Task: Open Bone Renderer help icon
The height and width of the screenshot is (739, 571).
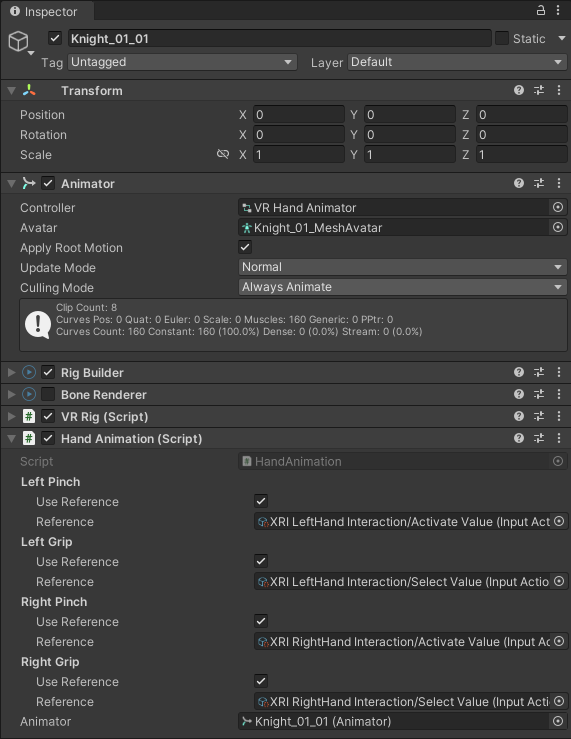Action: 519,394
